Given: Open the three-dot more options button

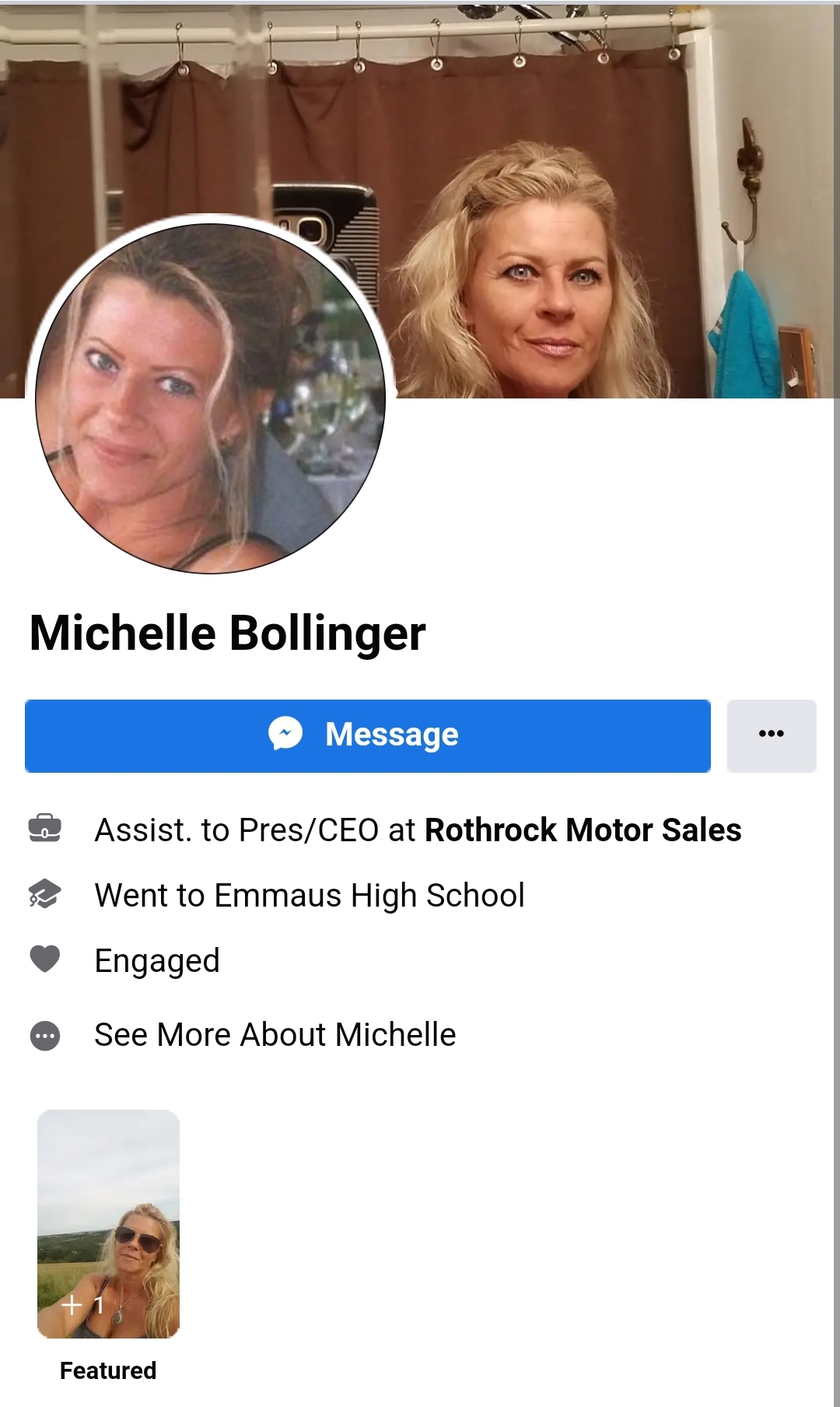Looking at the screenshot, I should click(x=772, y=735).
